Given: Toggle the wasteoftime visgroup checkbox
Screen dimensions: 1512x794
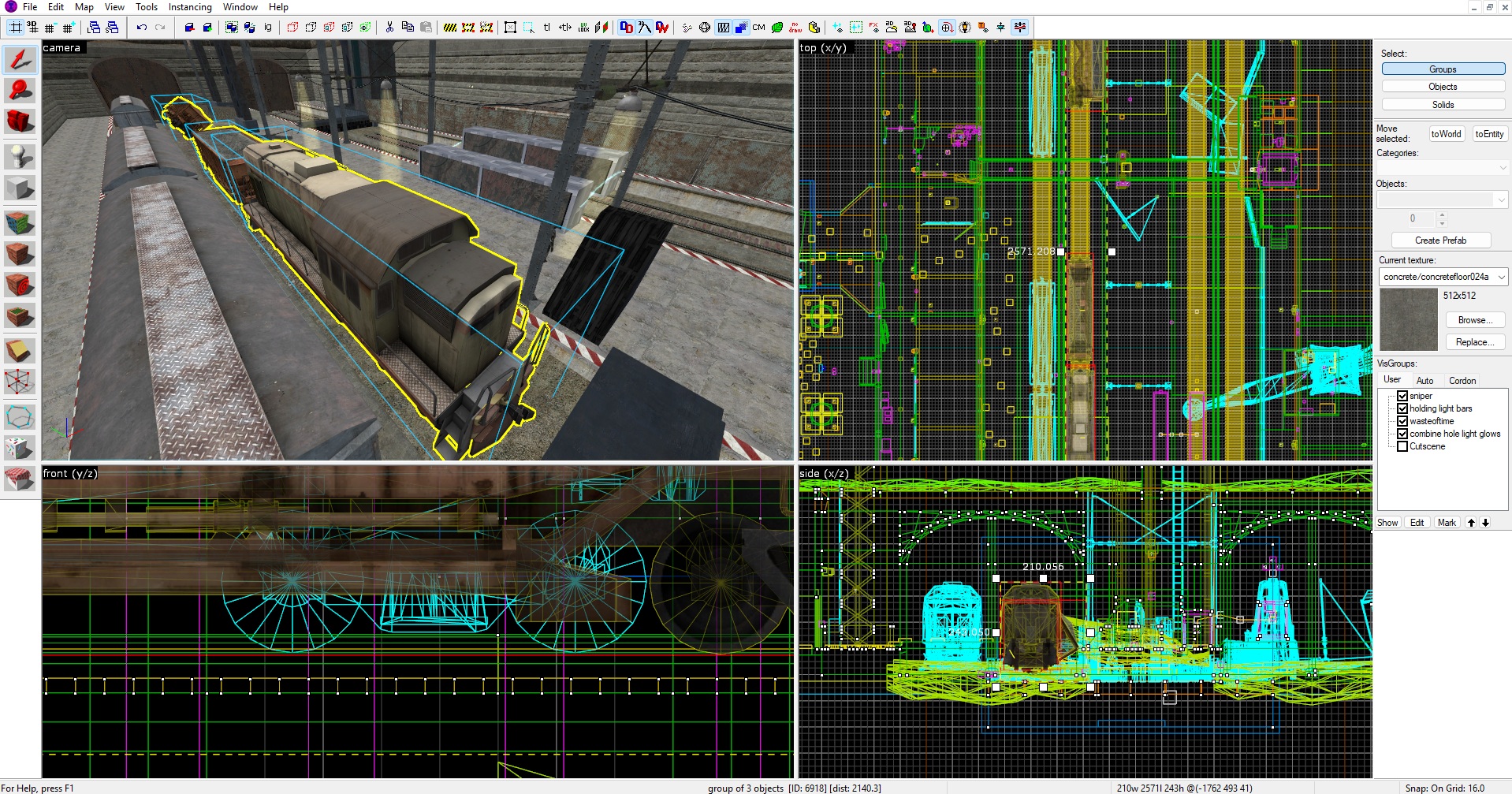Looking at the screenshot, I should 1402,421.
